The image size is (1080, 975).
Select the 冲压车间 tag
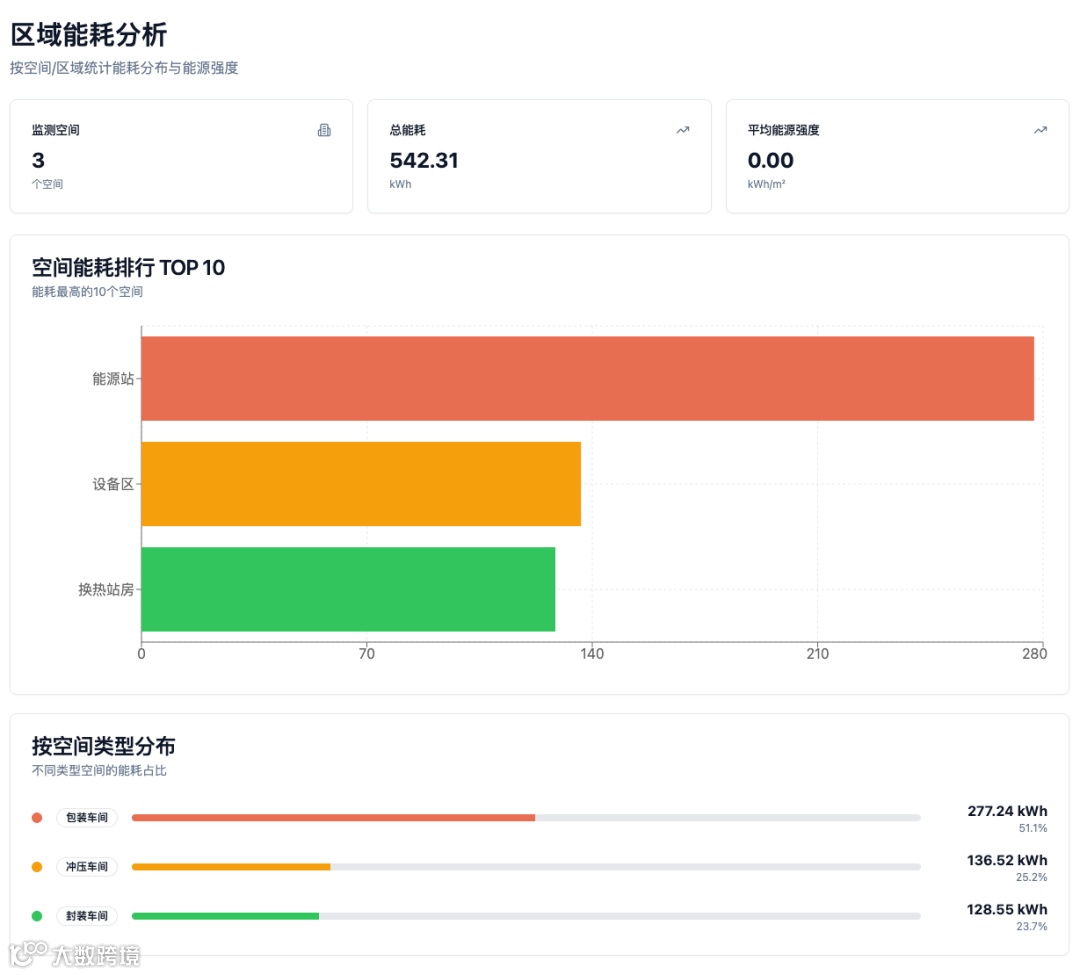[87, 867]
